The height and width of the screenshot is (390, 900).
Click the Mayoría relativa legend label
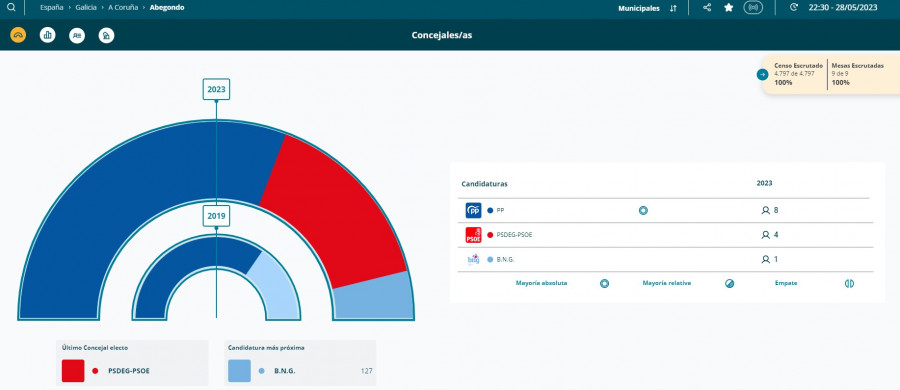click(666, 283)
